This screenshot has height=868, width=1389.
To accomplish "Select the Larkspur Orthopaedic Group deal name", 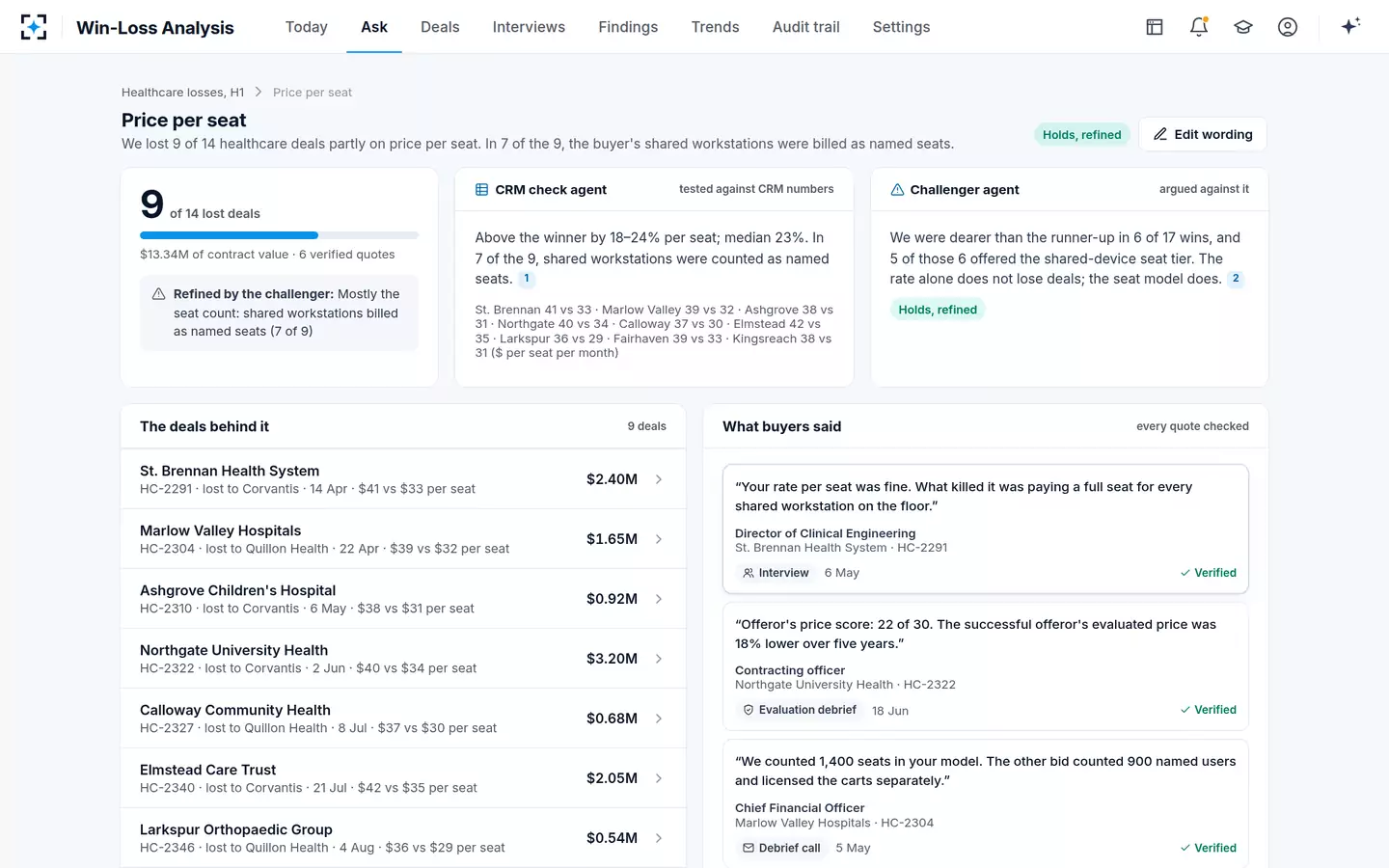I will coord(236,829).
